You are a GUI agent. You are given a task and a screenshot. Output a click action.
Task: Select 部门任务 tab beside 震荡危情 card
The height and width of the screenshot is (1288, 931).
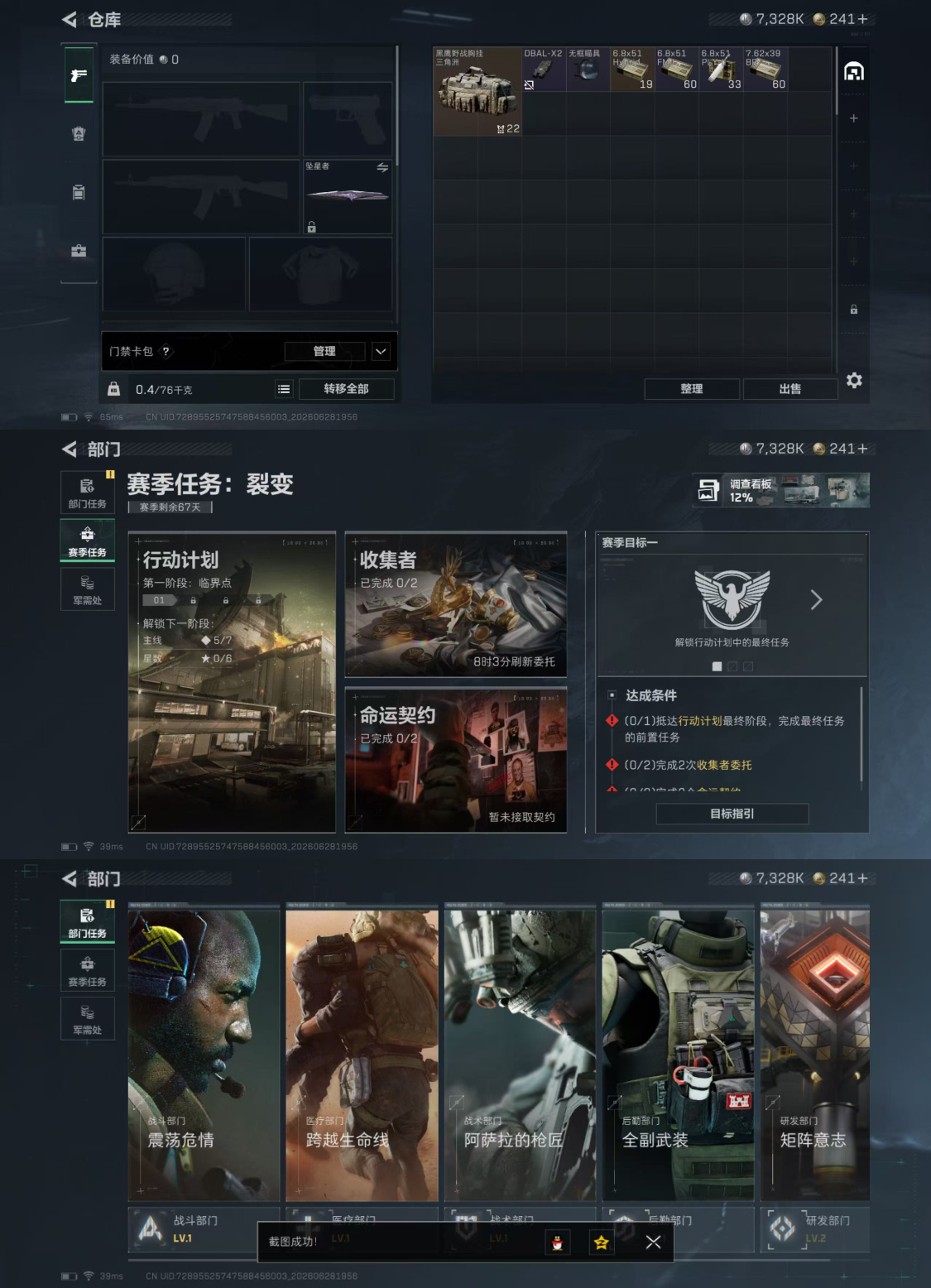click(x=87, y=922)
